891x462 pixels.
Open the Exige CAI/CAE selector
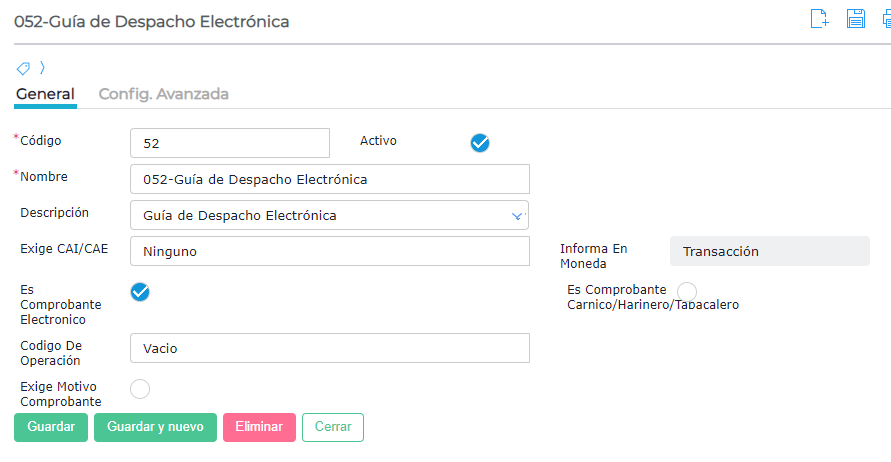[329, 252]
